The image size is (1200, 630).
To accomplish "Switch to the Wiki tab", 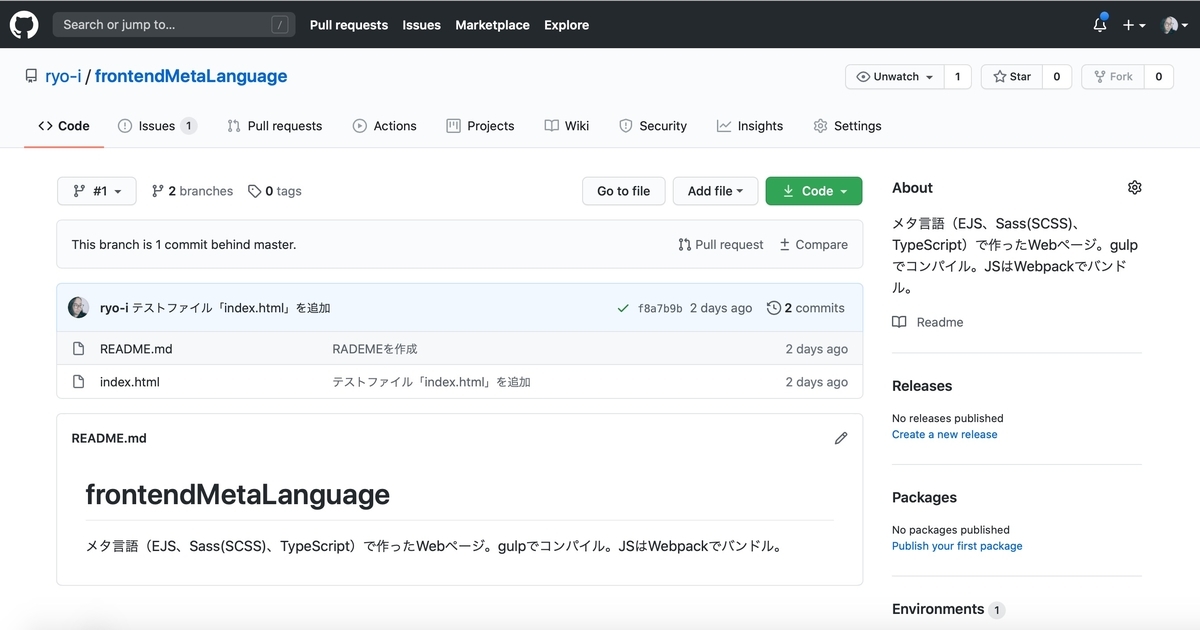I will tap(567, 126).
